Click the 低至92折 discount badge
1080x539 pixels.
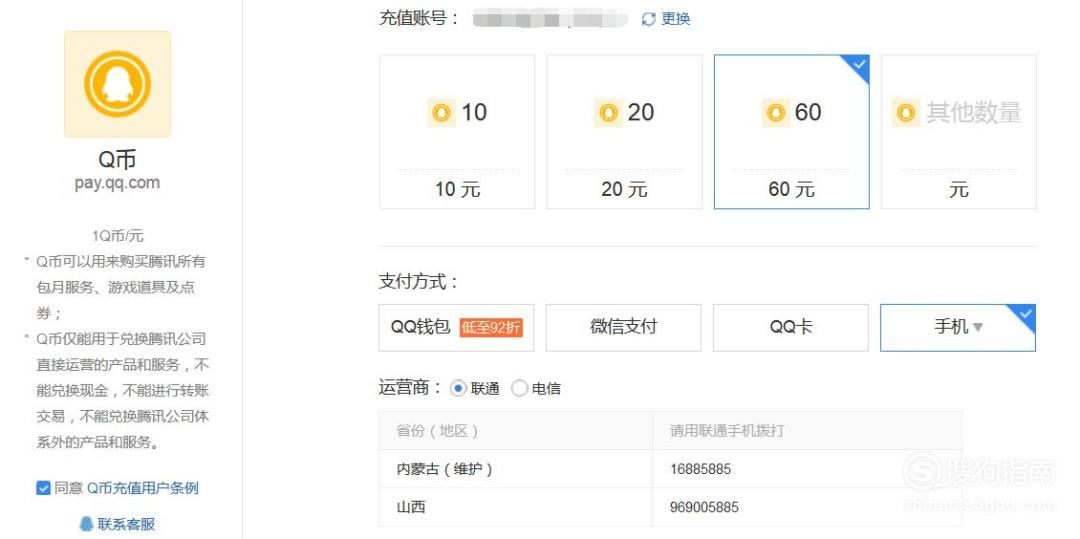pos(491,328)
